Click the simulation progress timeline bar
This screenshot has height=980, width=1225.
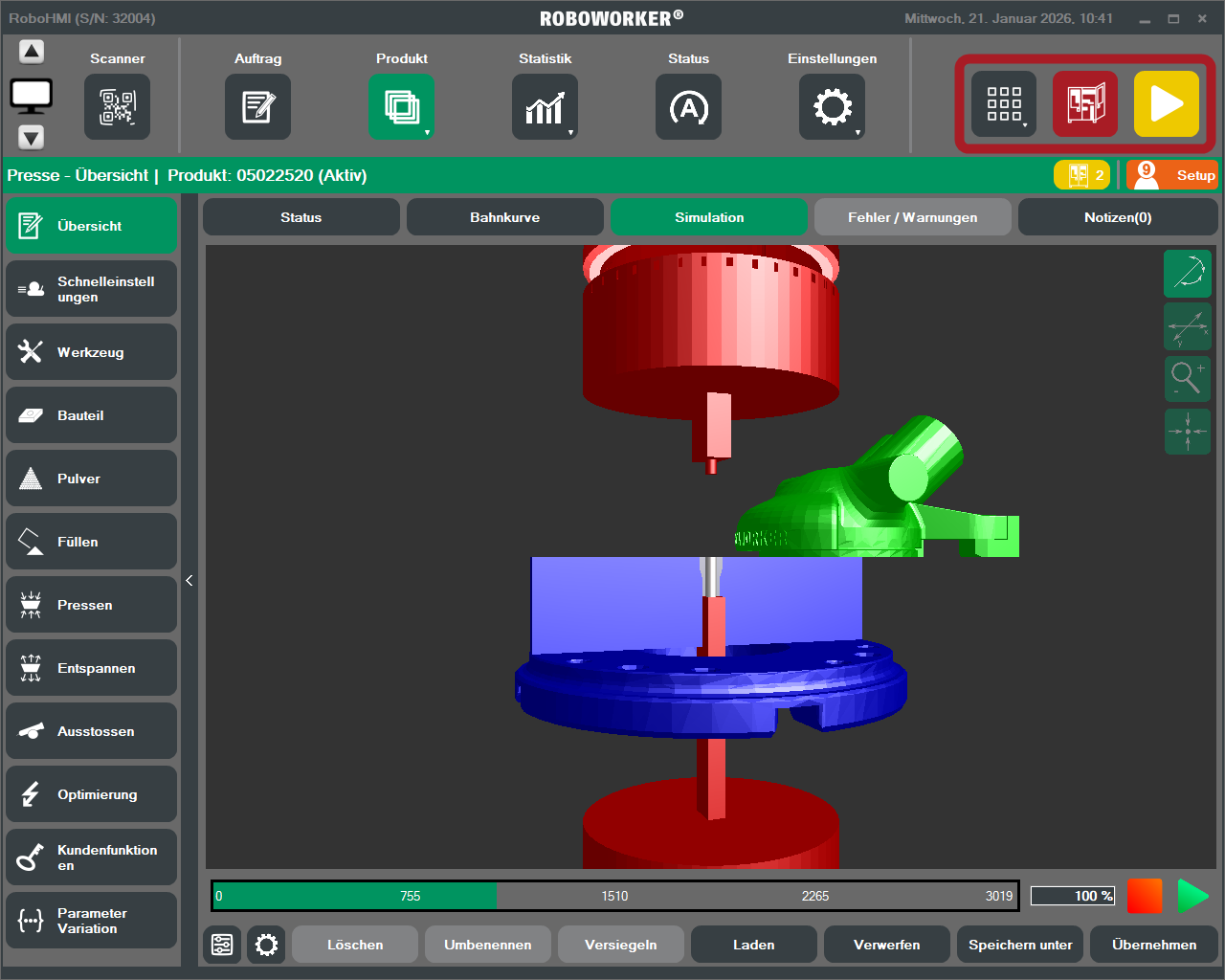tap(615, 896)
